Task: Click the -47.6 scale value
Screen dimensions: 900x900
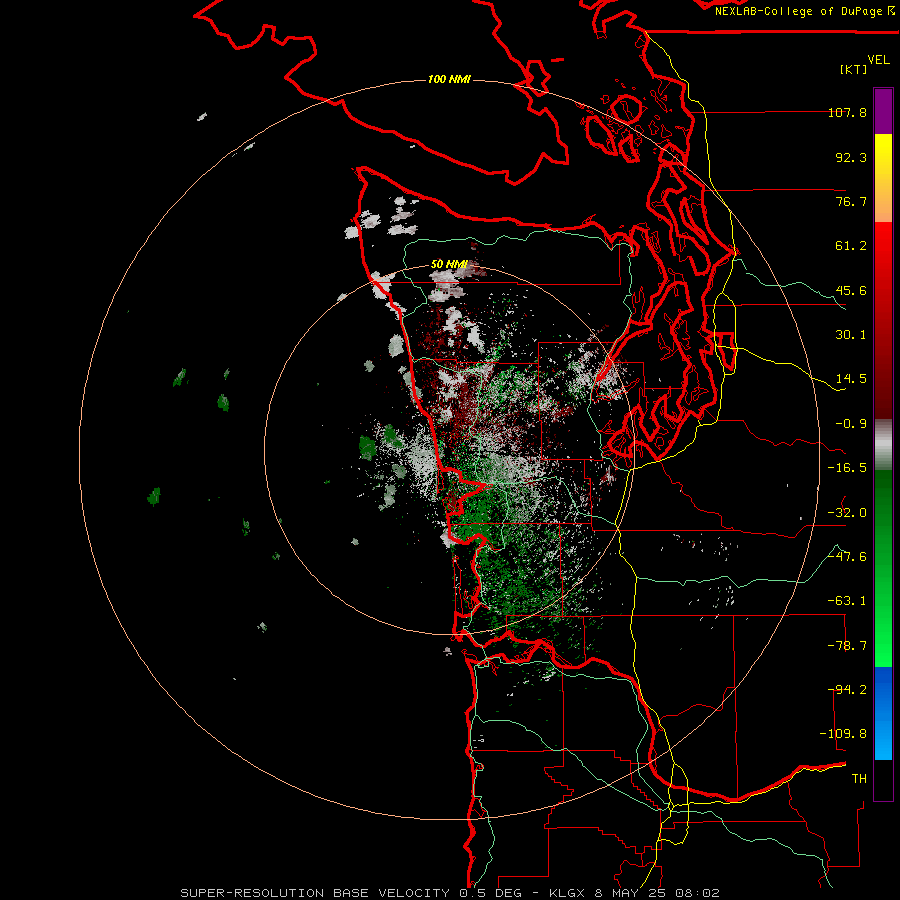Action: click(847, 557)
